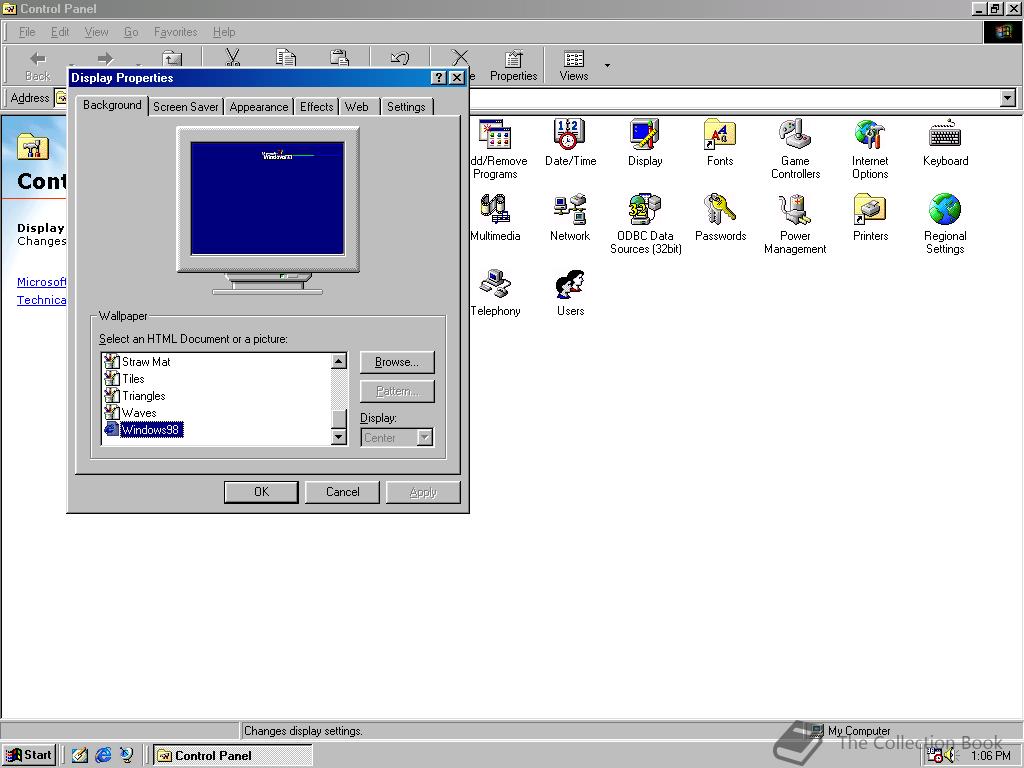Click Cancel in Display Properties
This screenshot has width=1024, height=768.
coord(342,492)
